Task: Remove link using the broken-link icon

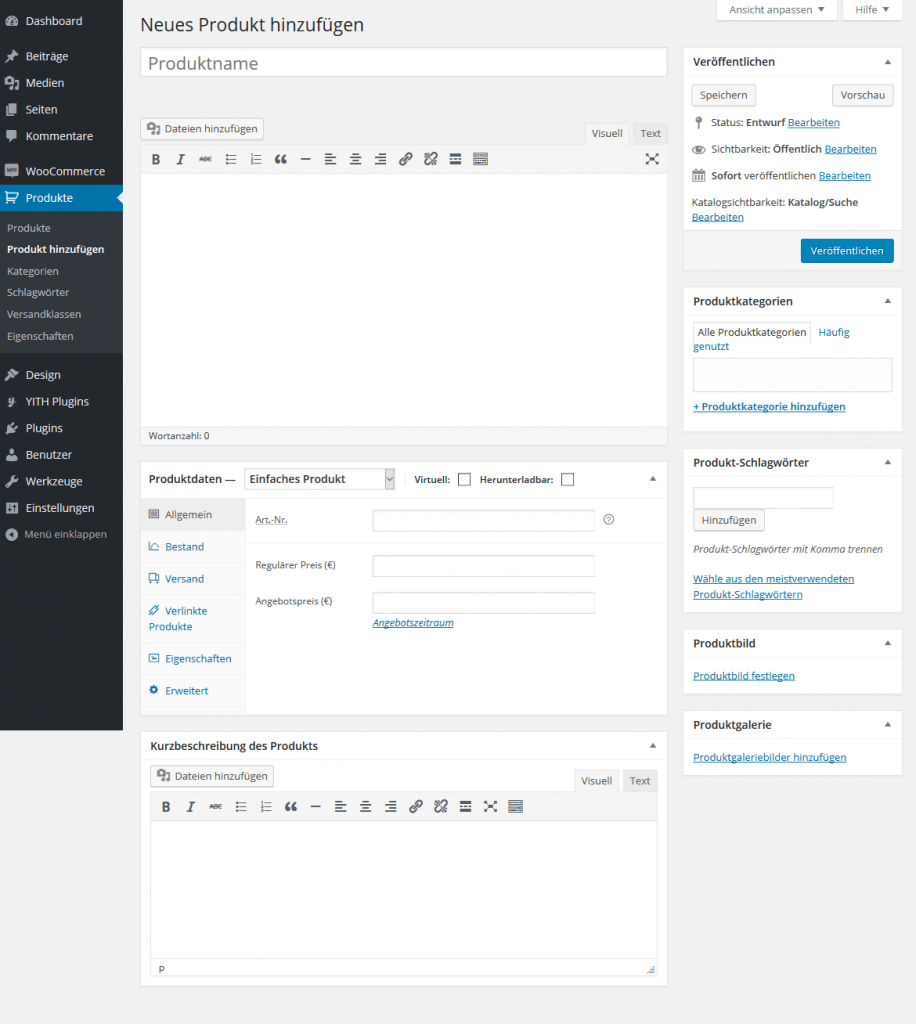Action: pos(431,159)
